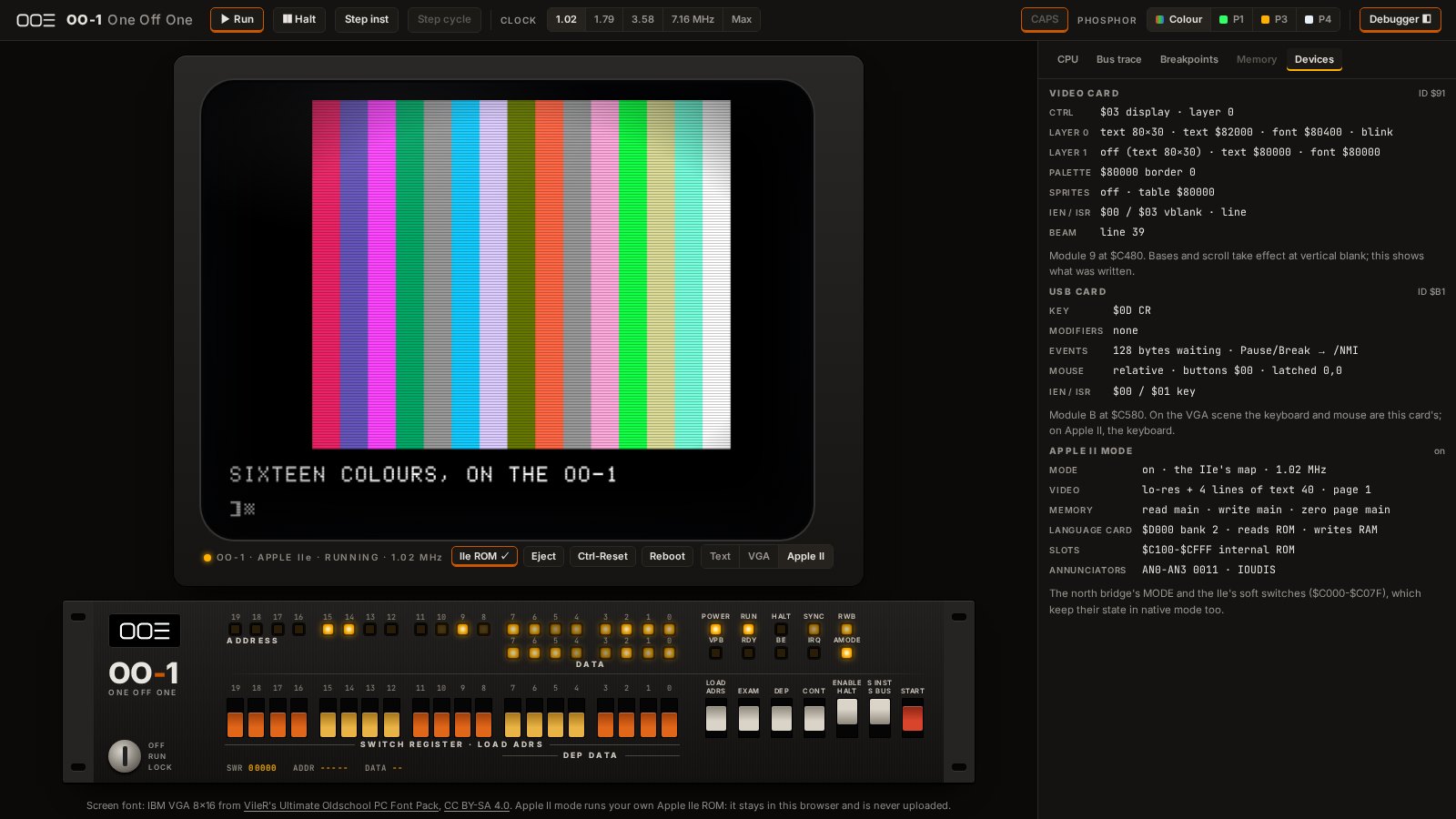Set clock speed to 1.79
This screenshot has width=1456, height=819.
(604, 19)
